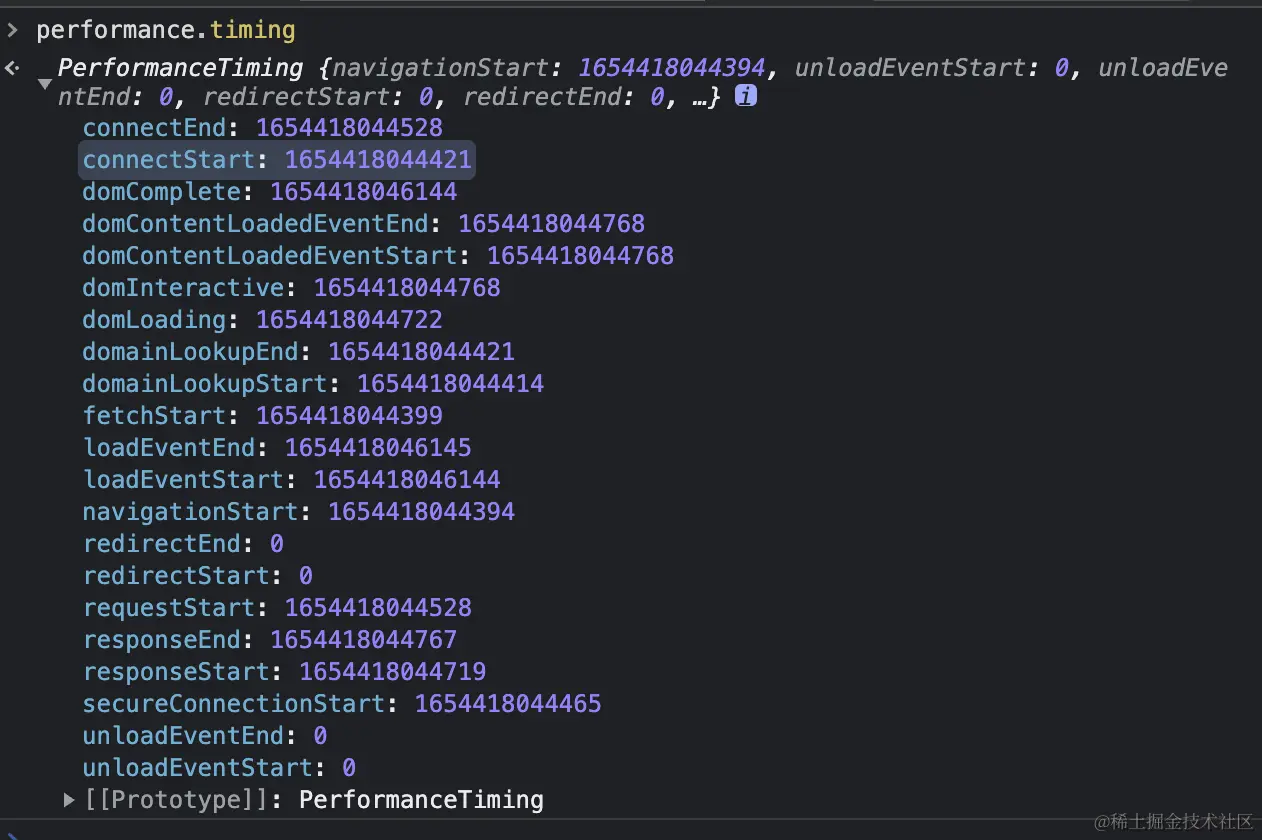Click the responseStart property
Viewport: 1262px width, 840px height.
point(285,672)
